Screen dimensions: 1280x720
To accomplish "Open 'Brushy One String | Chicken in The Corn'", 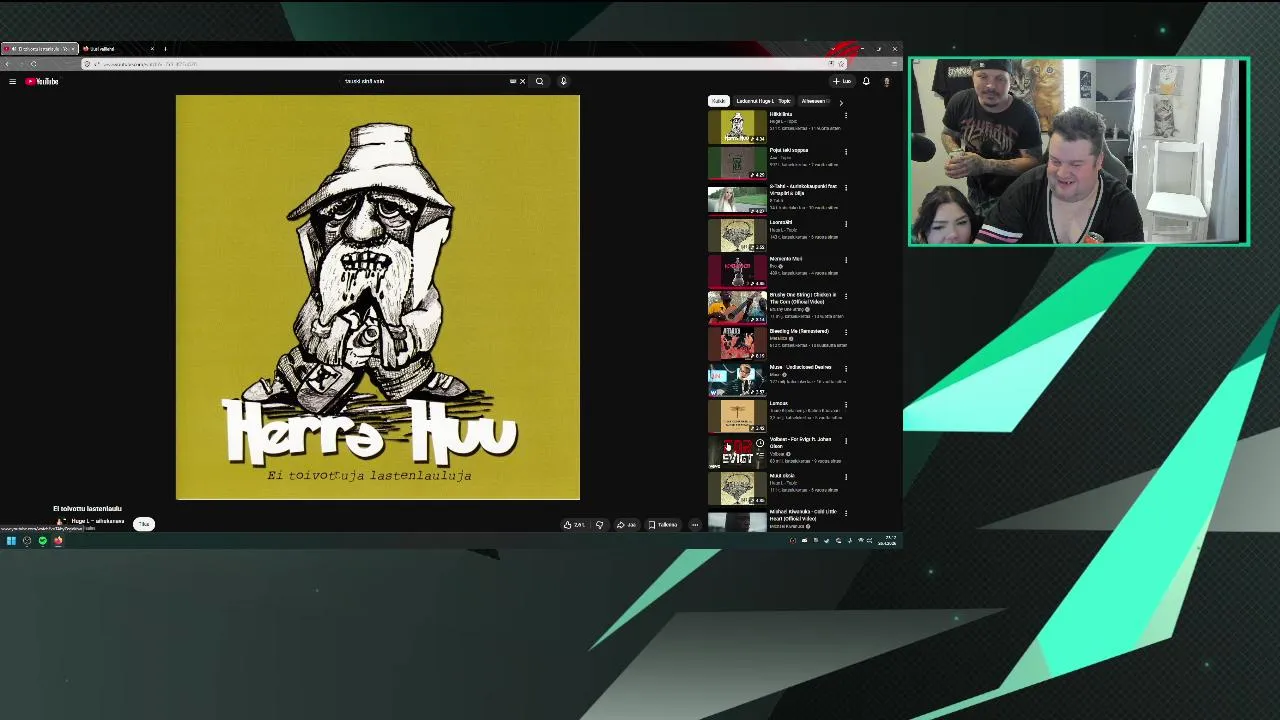I will [x=803, y=298].
